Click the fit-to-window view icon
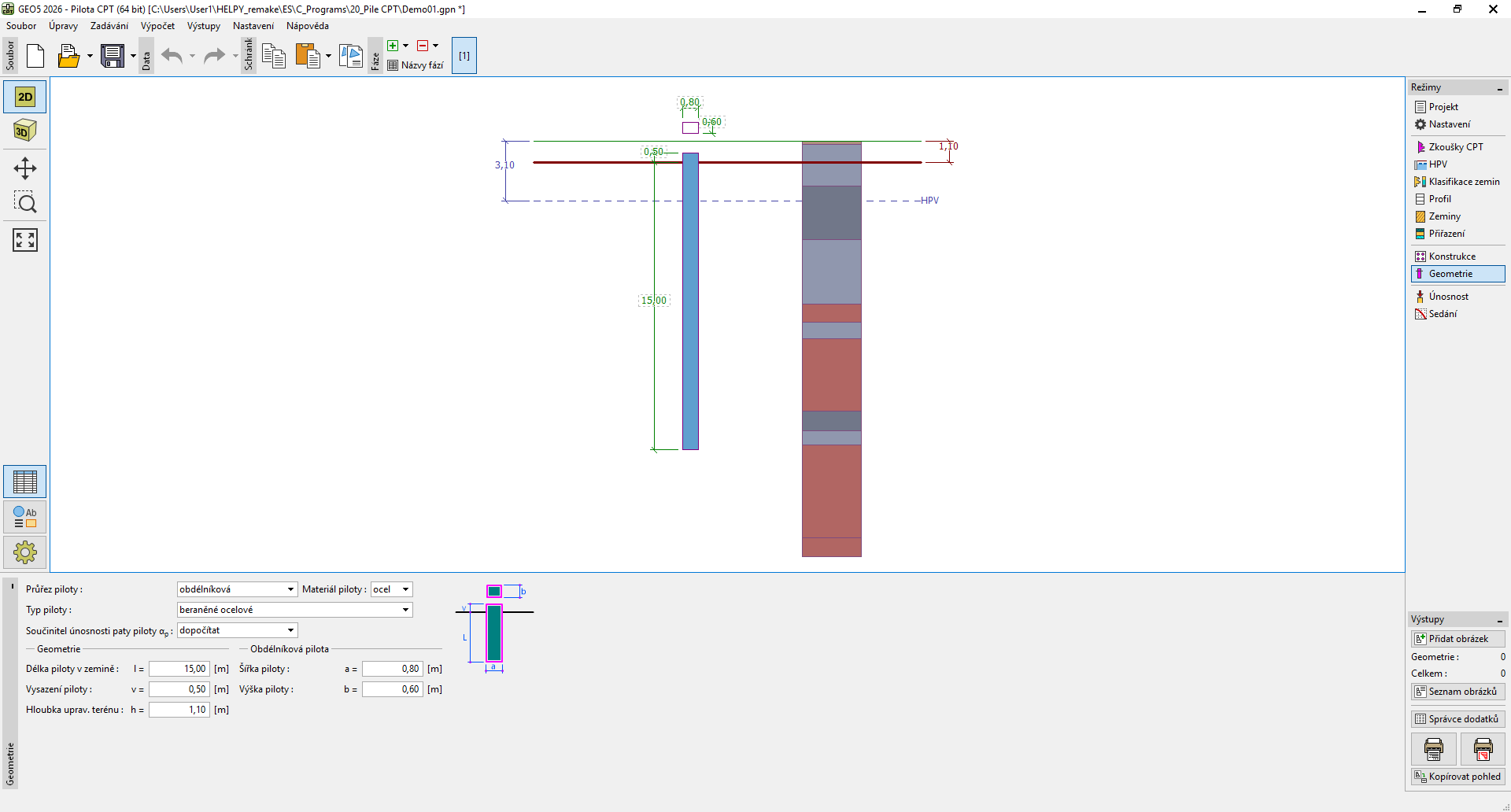Viewport: 1511px width, 812px height. click(x=25, y=240)
